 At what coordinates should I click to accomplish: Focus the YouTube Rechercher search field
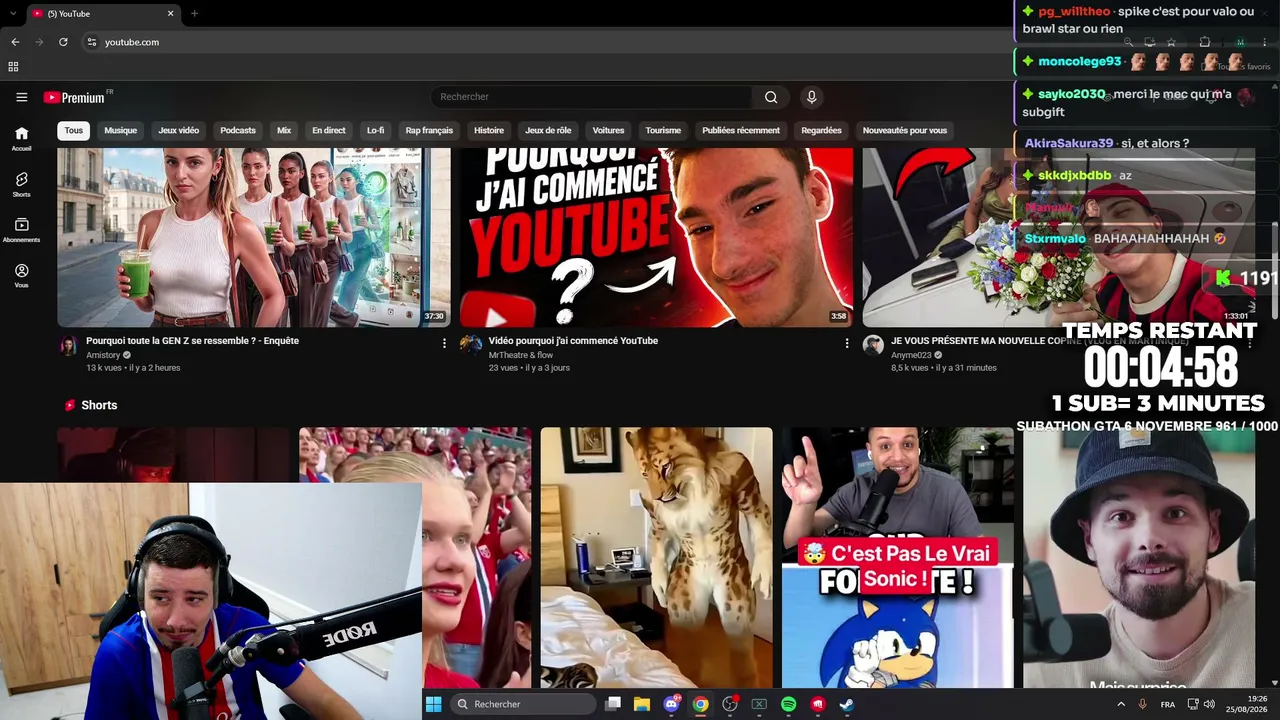tap(591, 97)
